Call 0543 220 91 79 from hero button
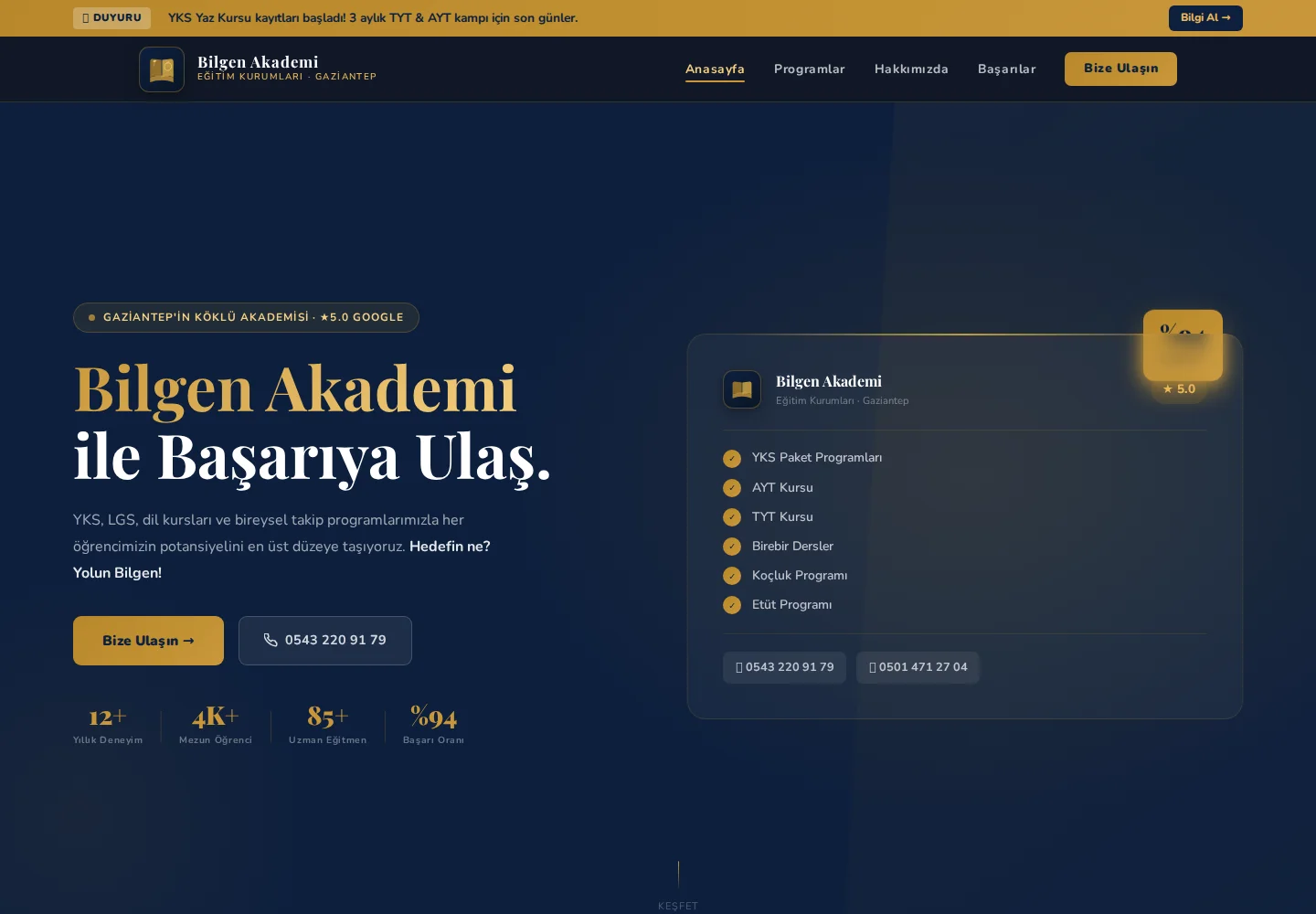Image resolution: width=1316 pixels, height=914 pixels. [x=325, y=641]
